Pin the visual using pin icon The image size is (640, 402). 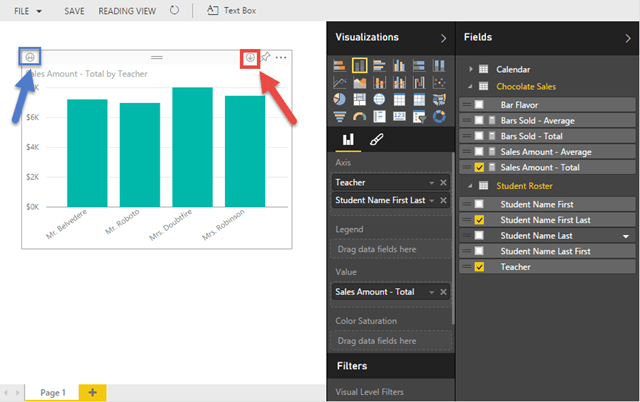(266, 58)
